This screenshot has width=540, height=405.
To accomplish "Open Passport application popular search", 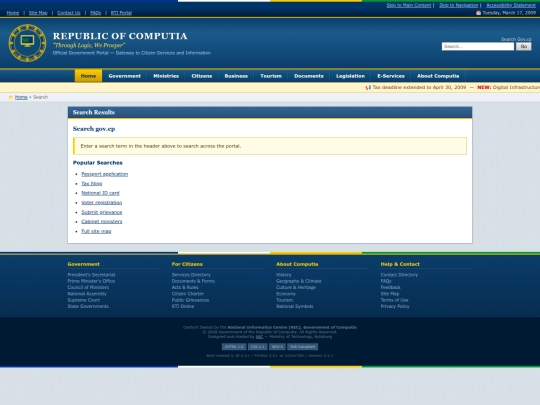I will (104, 174).
